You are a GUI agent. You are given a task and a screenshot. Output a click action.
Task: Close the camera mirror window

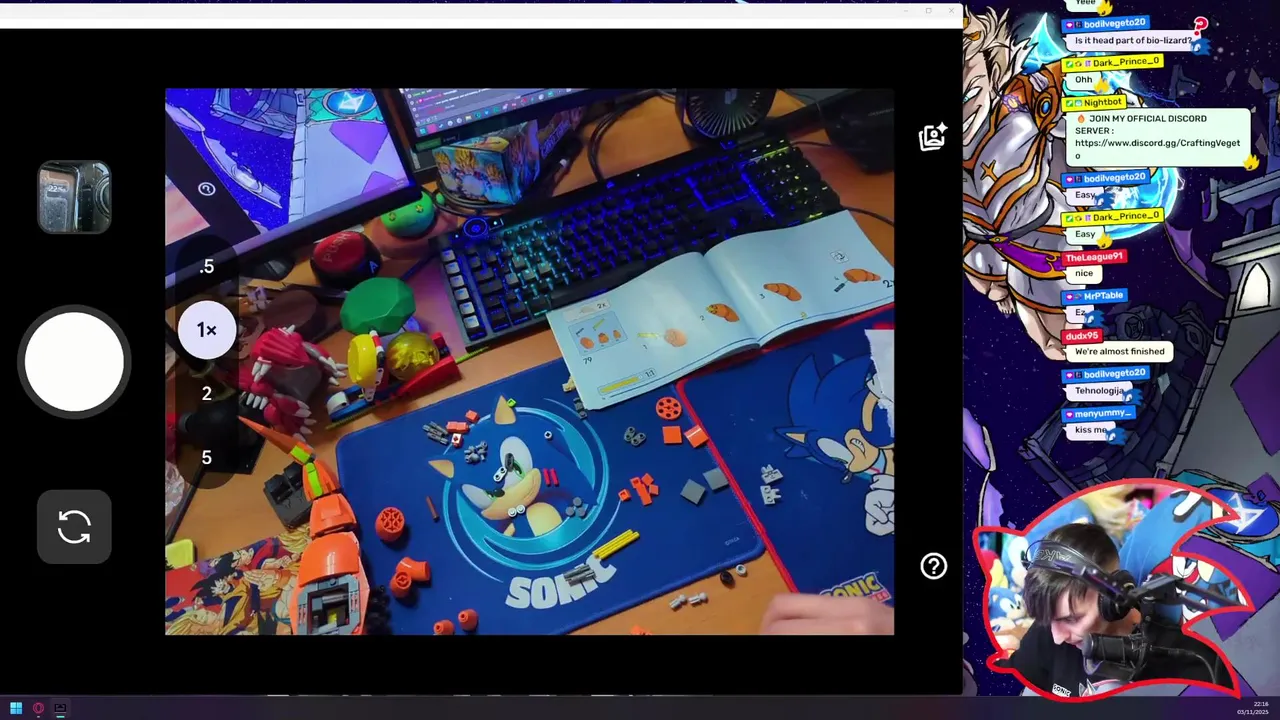point(951,11)
